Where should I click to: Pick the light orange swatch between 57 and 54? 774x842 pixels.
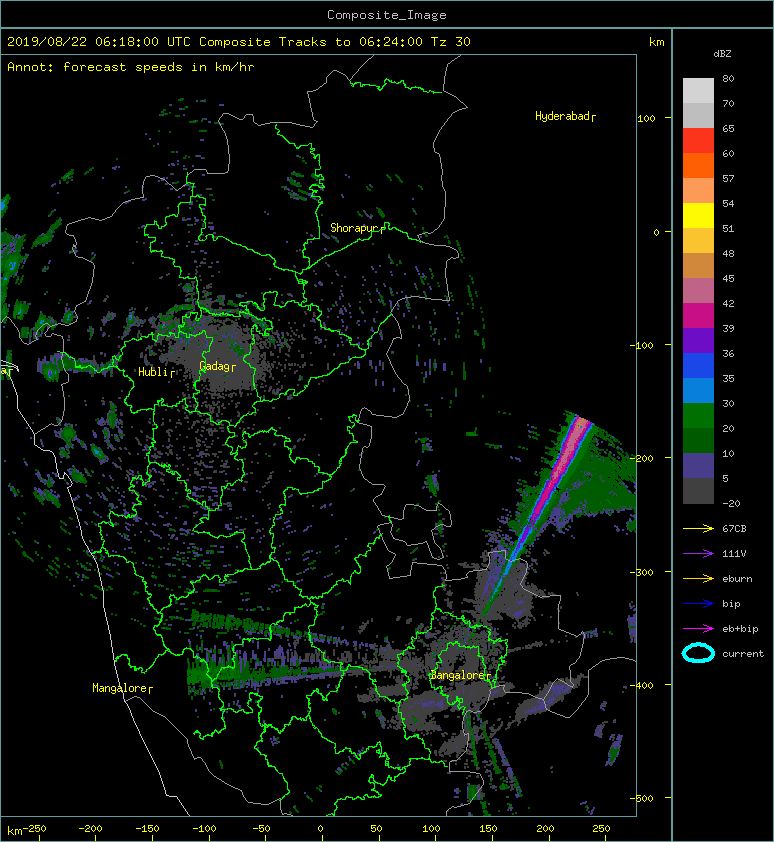pos(698,191)
